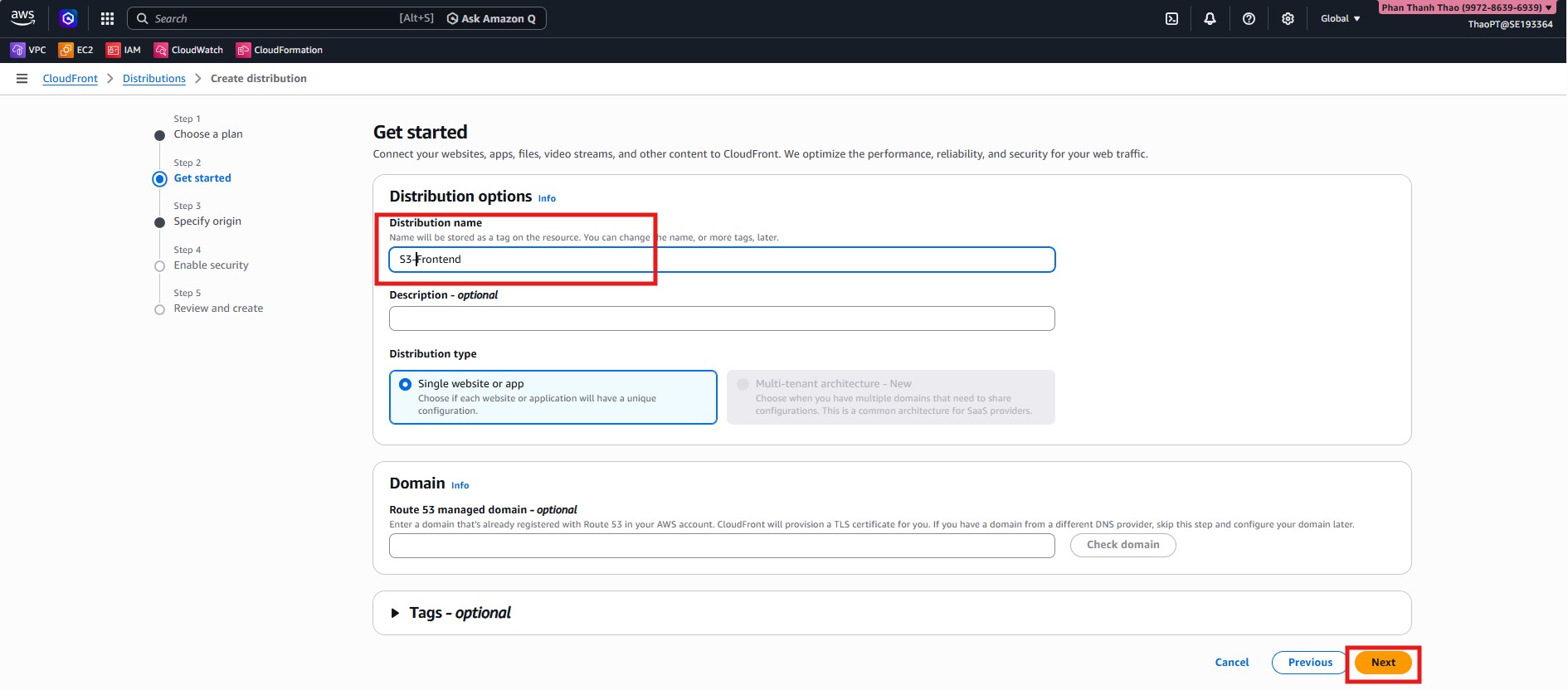Expand the Tags optional section
Screen dimensions: 1568x690
tap(396, 613)
